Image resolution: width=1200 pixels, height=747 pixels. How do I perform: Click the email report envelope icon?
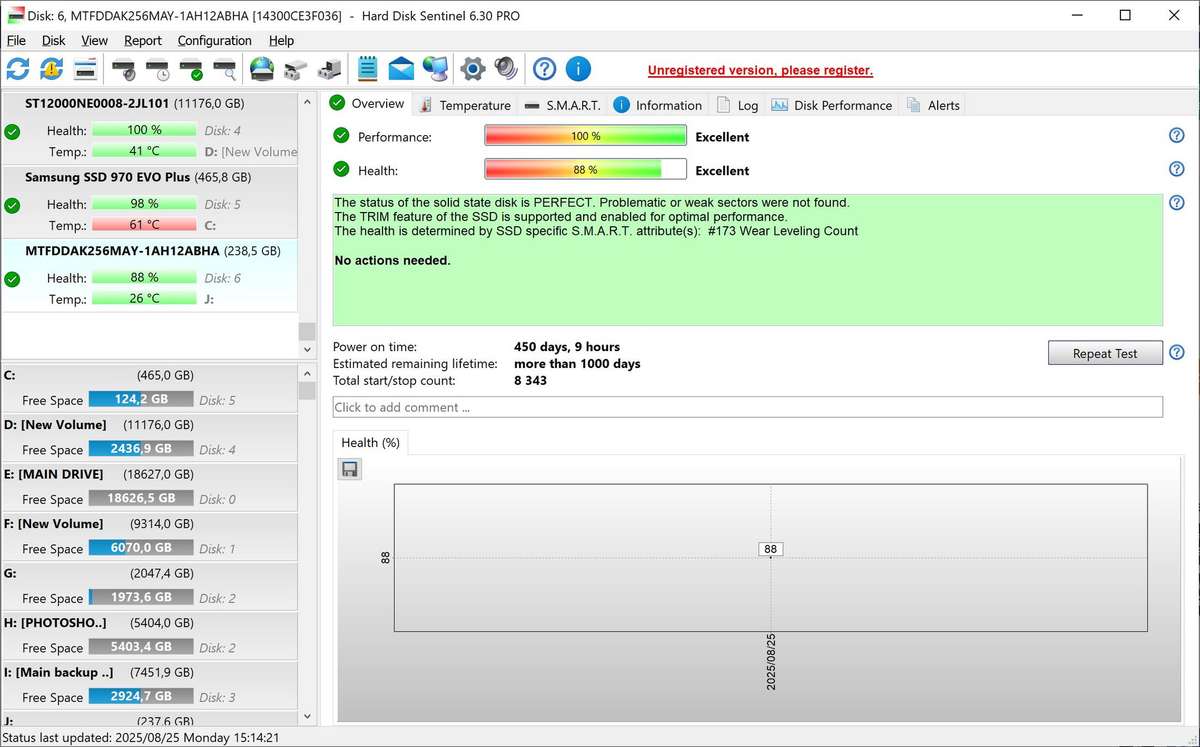[400, 68]
